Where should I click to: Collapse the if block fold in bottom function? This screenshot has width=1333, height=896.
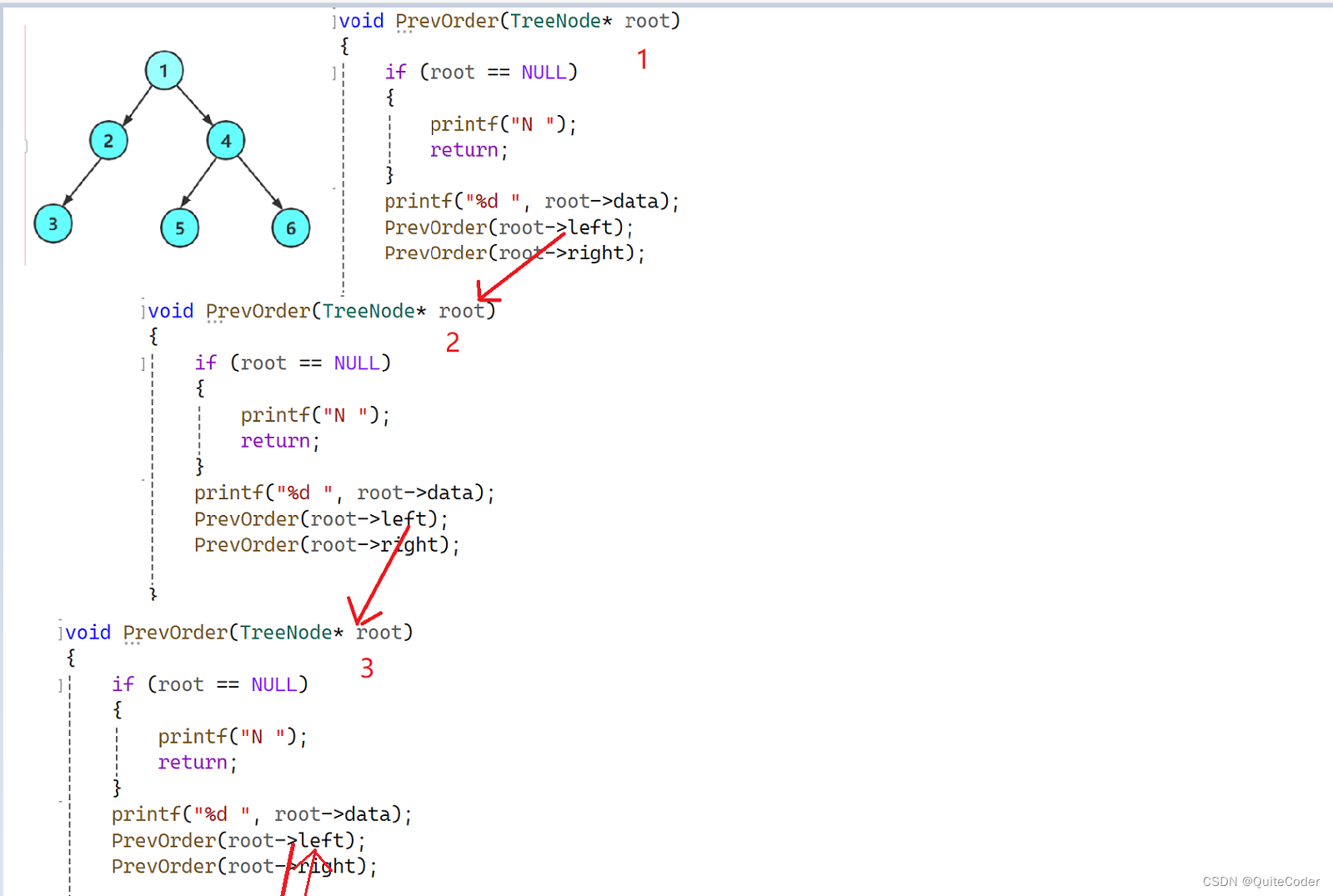click(x=61, y=685)
